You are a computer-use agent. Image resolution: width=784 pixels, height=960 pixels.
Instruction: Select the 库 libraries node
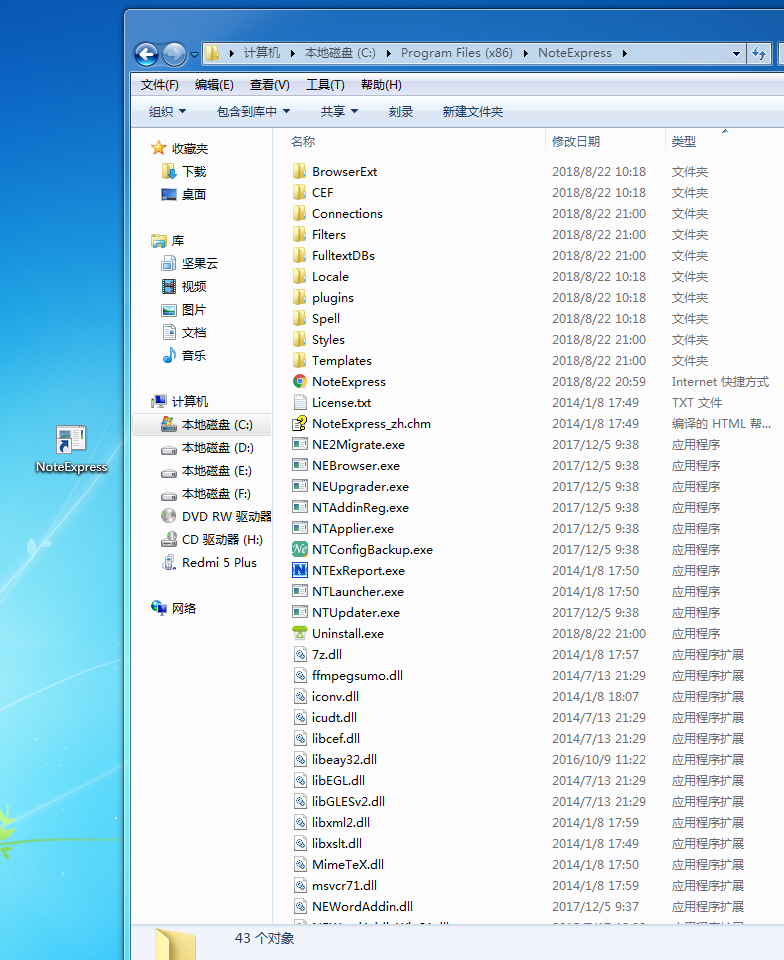[x=168, y=241]
